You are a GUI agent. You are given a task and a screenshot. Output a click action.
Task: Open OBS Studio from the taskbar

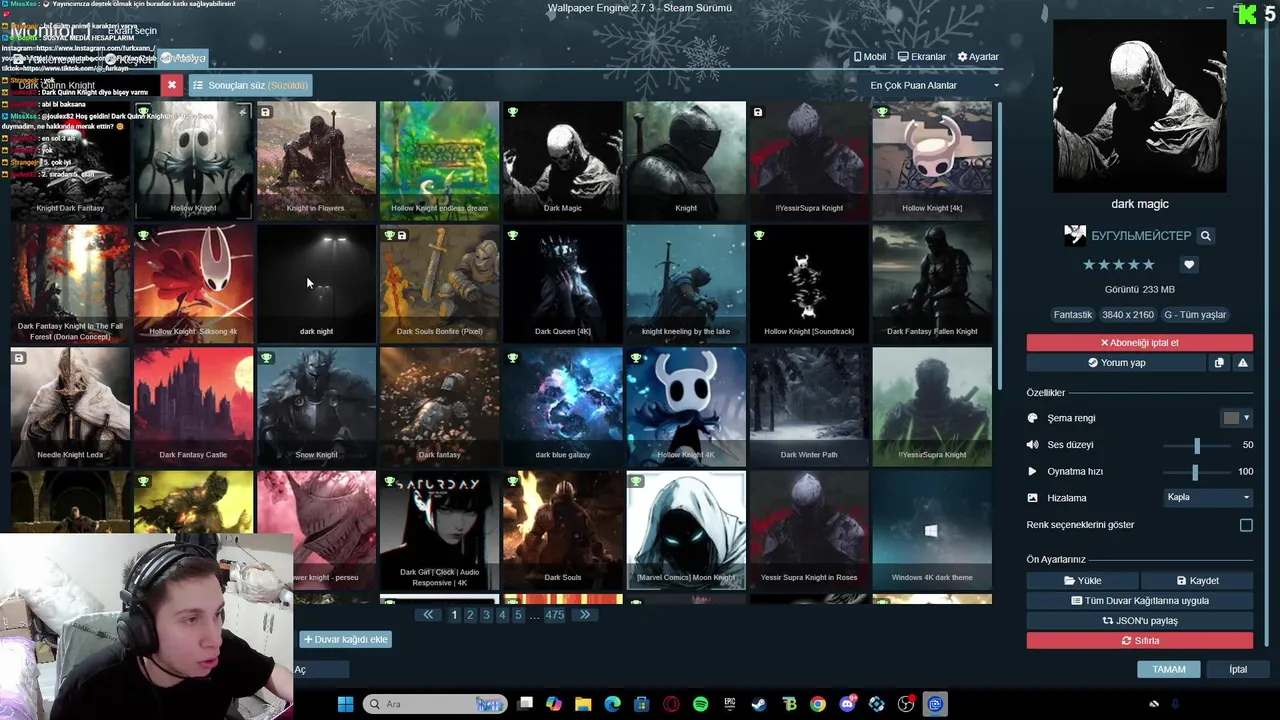[x=906, y=704]
